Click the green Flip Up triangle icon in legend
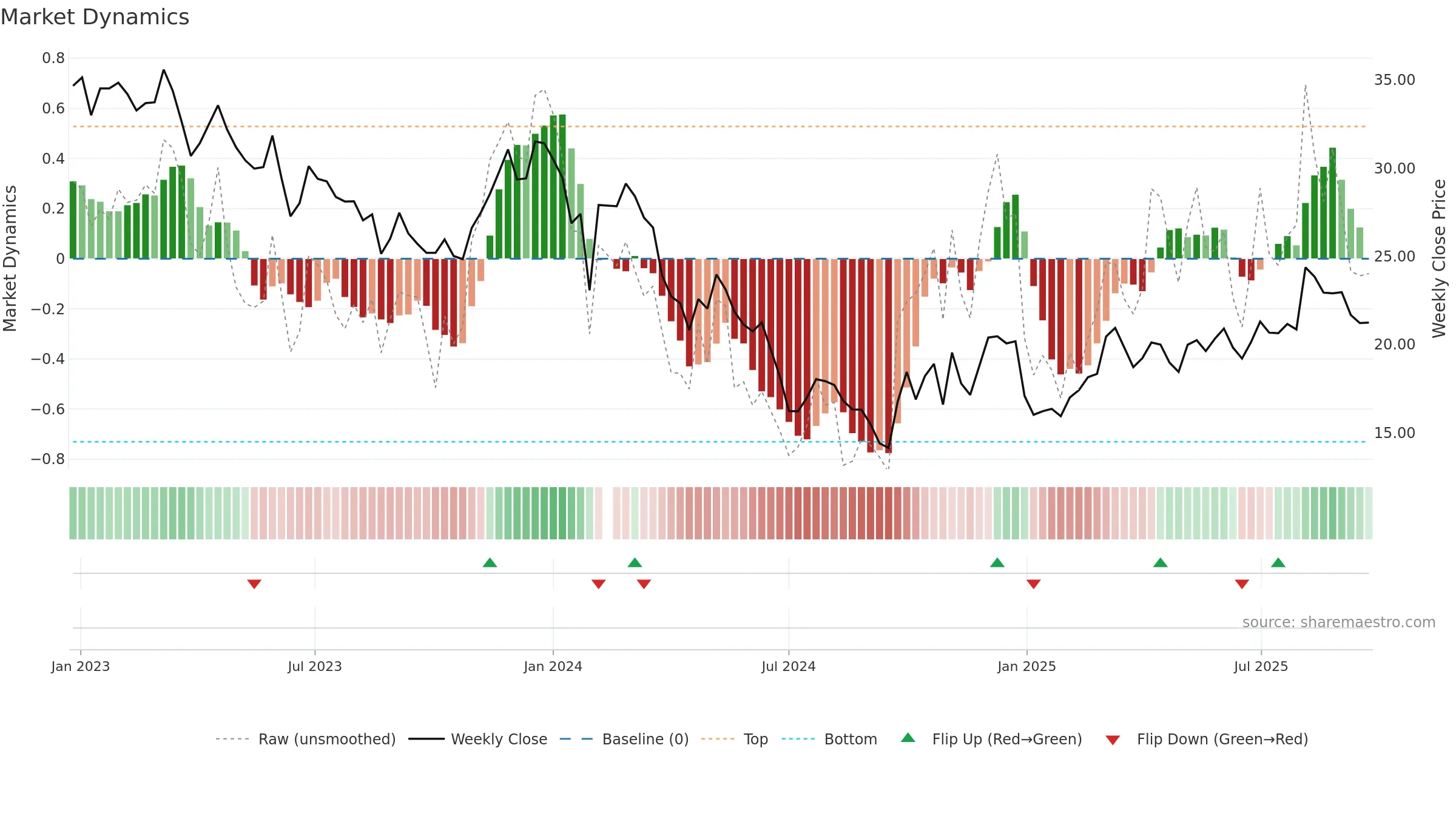The width and height of the screenshot is (1456, 819). (908, 738)
